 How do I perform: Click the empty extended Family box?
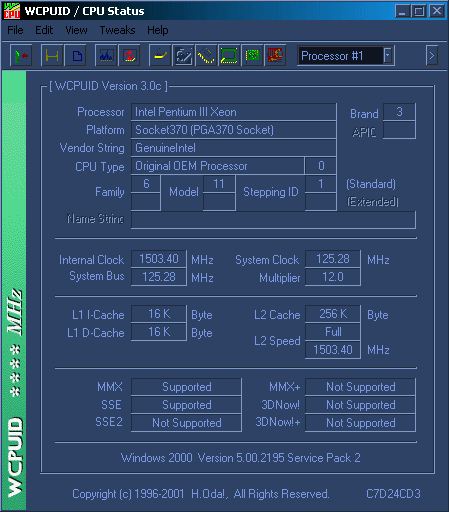pyautogui.click(x=146, y=202)
